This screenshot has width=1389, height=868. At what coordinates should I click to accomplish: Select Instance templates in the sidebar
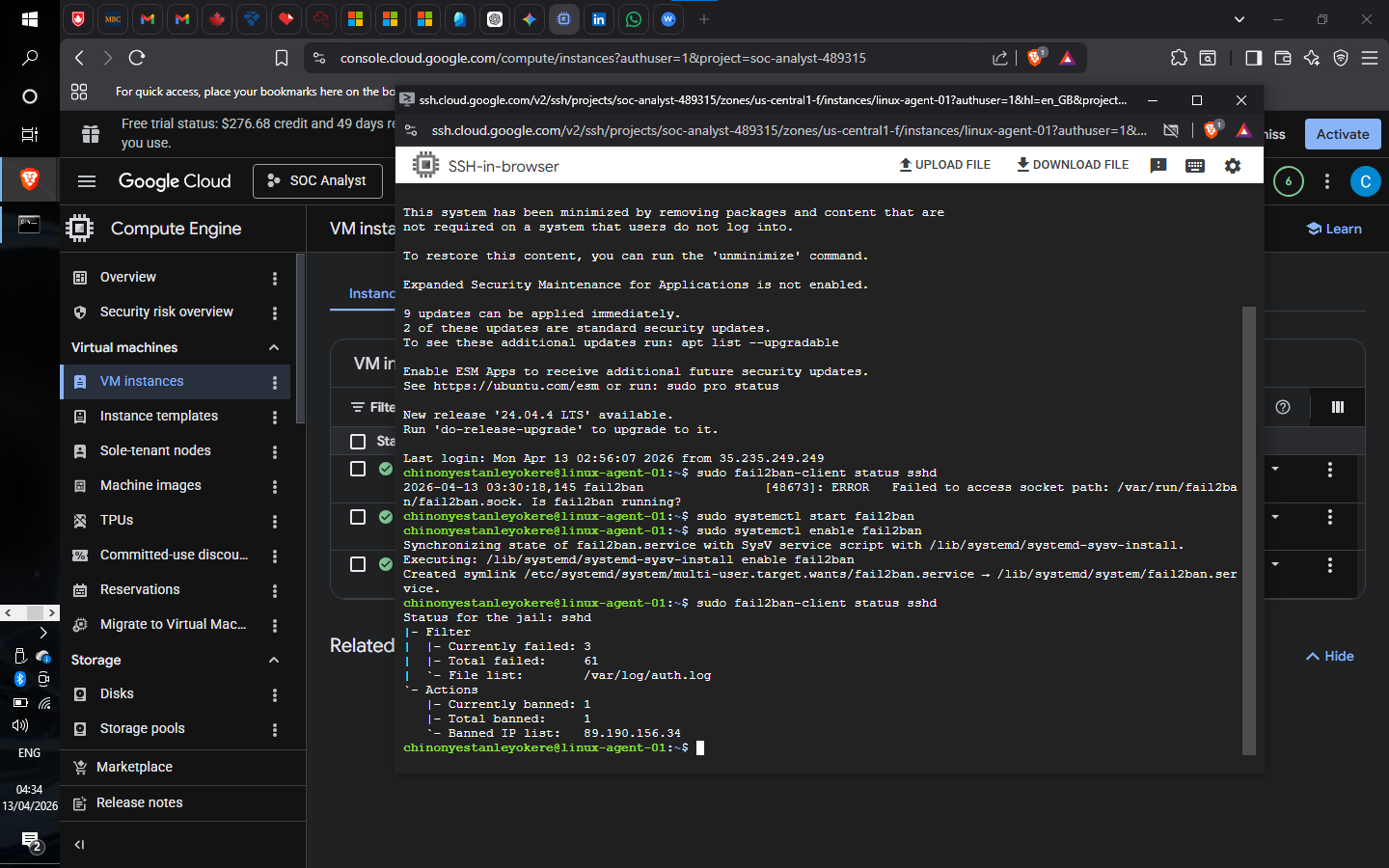tap(159, 416)
